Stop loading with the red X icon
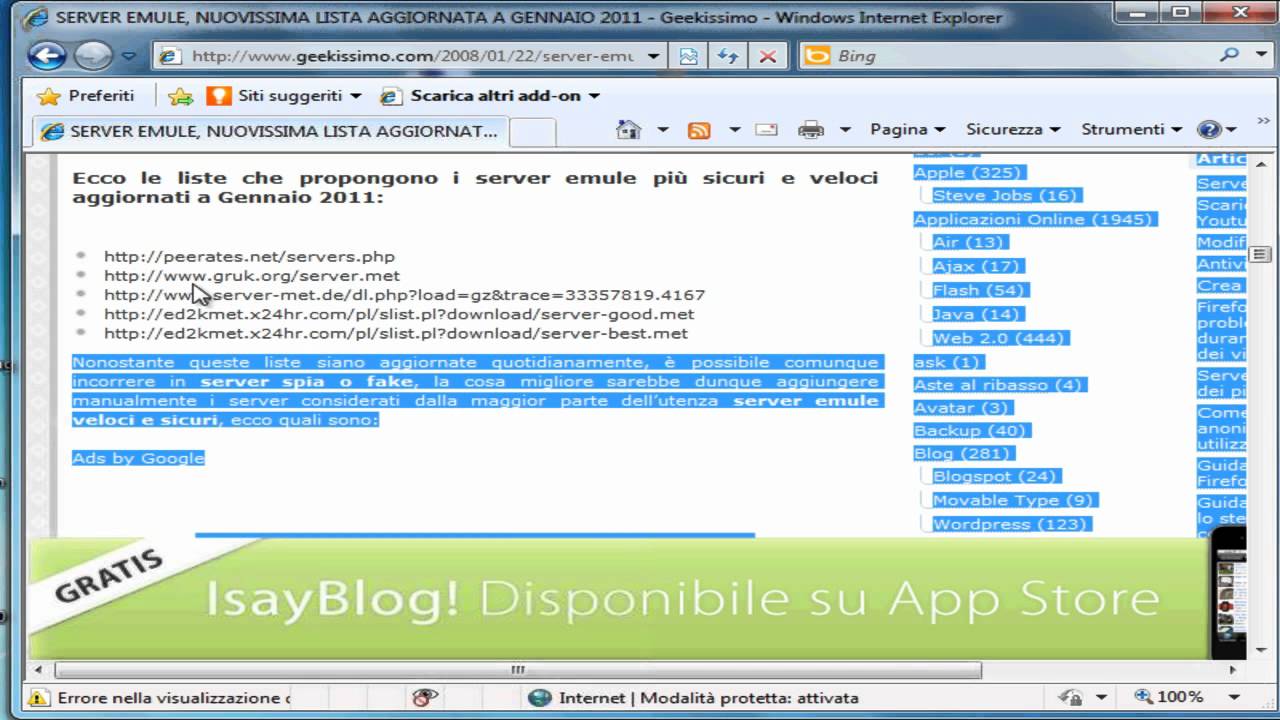Viewport: 1280px width, 720px height. (x=768, y=57)
